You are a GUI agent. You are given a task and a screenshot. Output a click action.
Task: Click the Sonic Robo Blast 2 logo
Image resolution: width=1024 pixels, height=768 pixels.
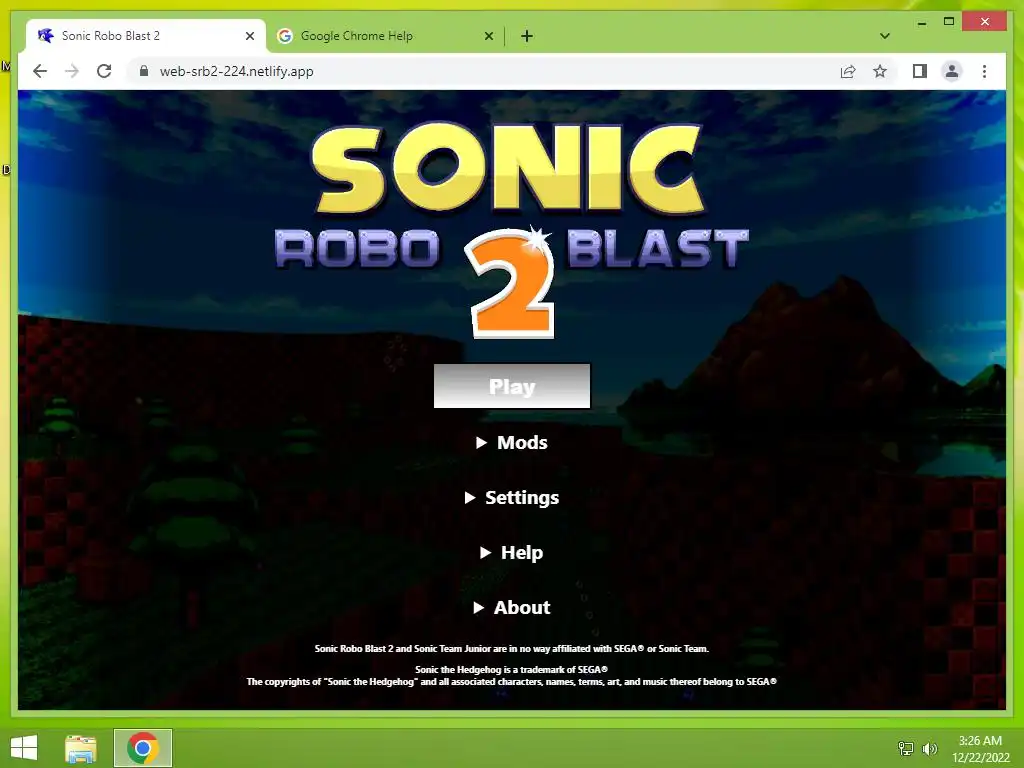point(512,230)
